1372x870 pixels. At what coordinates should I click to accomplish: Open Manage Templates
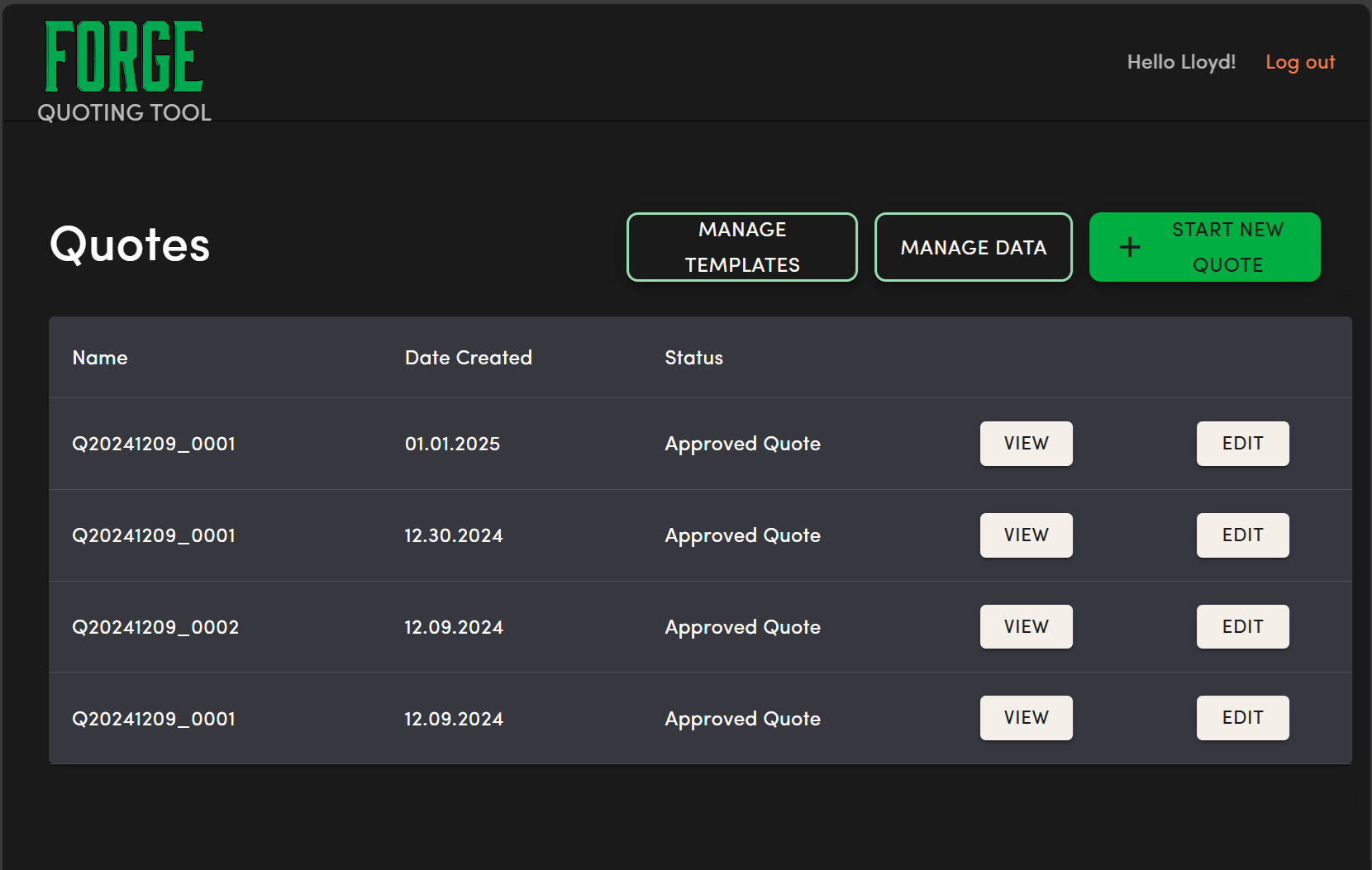click(741, 247)
